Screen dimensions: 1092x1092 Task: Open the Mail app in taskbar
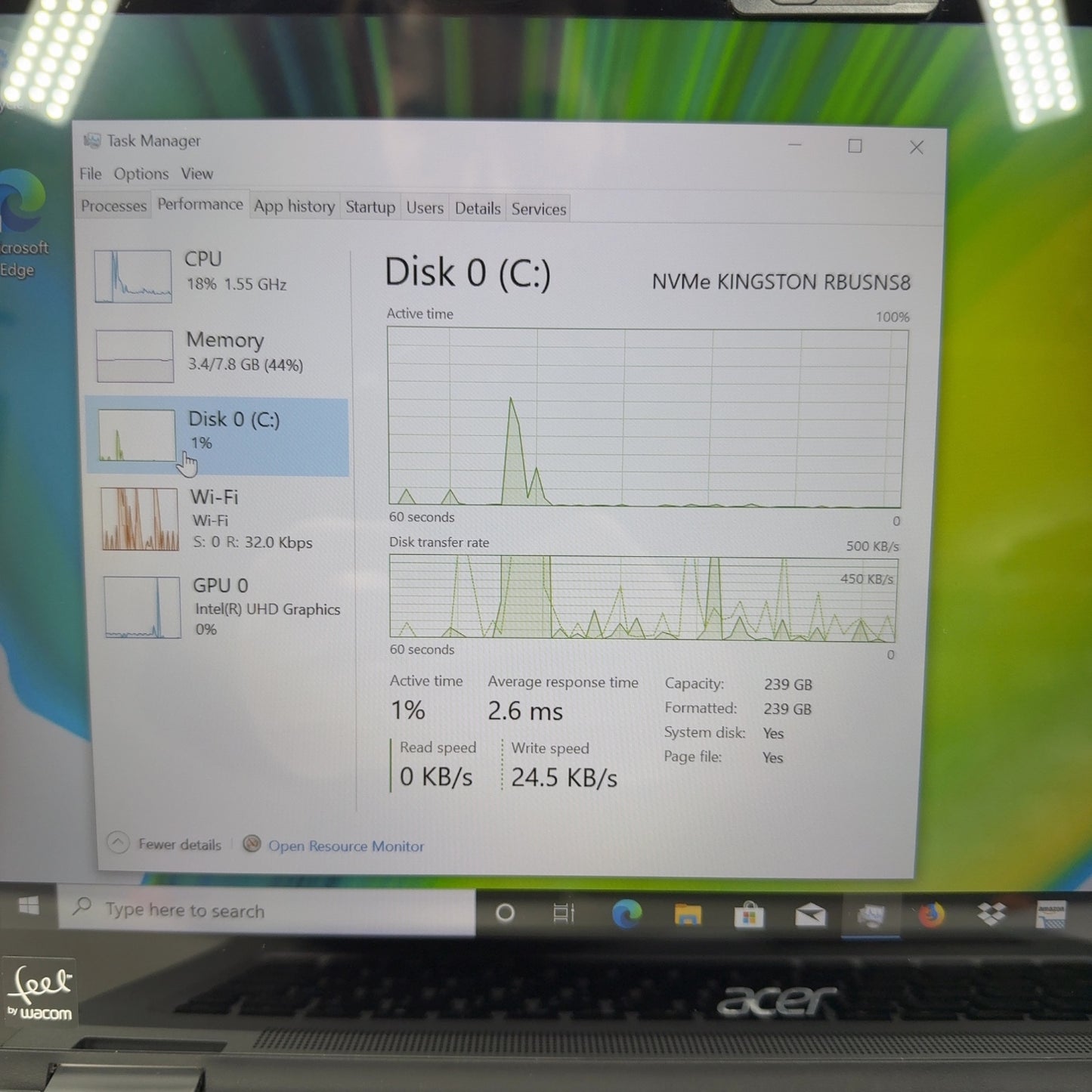810,916
